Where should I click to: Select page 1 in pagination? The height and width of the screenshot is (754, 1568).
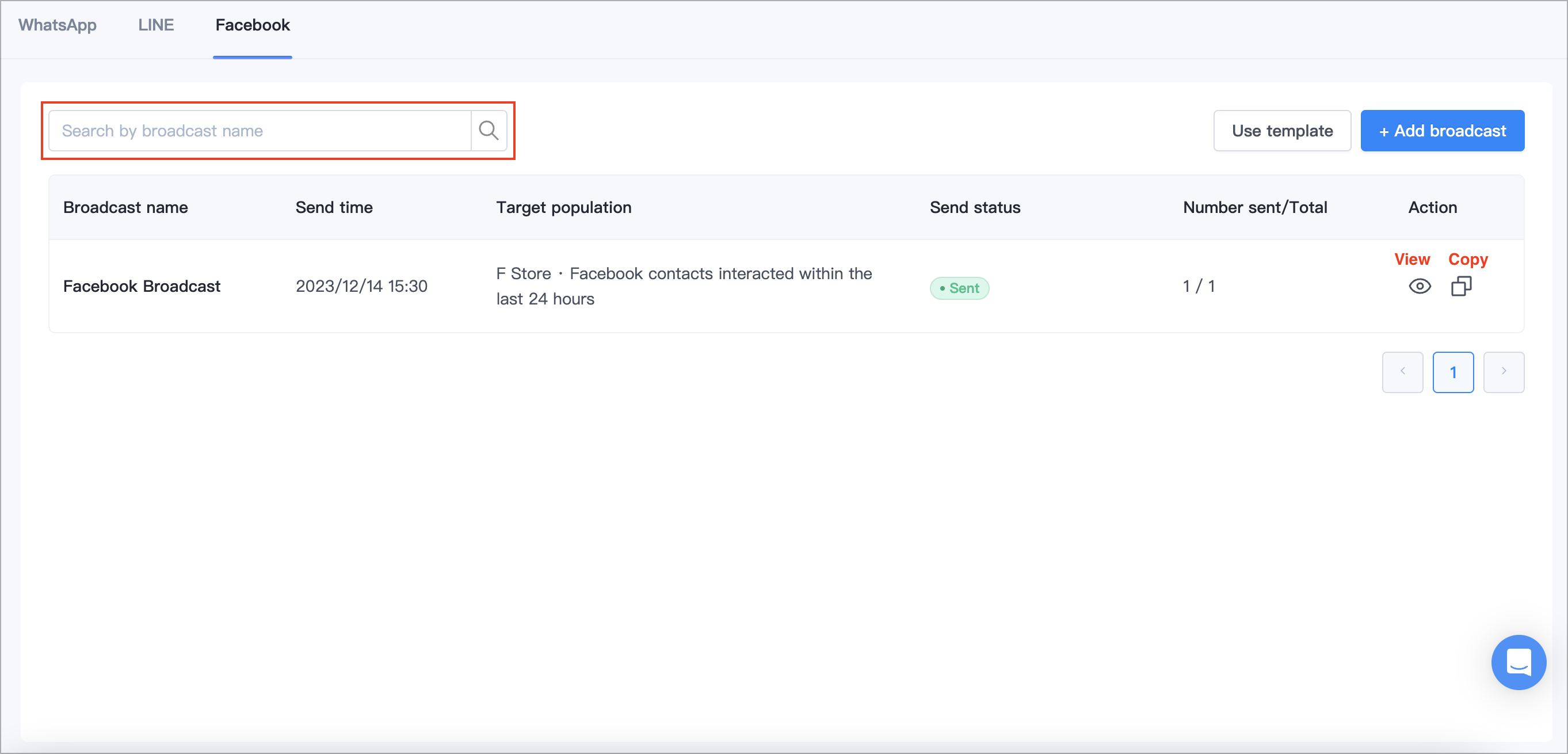pos(1453,371)
